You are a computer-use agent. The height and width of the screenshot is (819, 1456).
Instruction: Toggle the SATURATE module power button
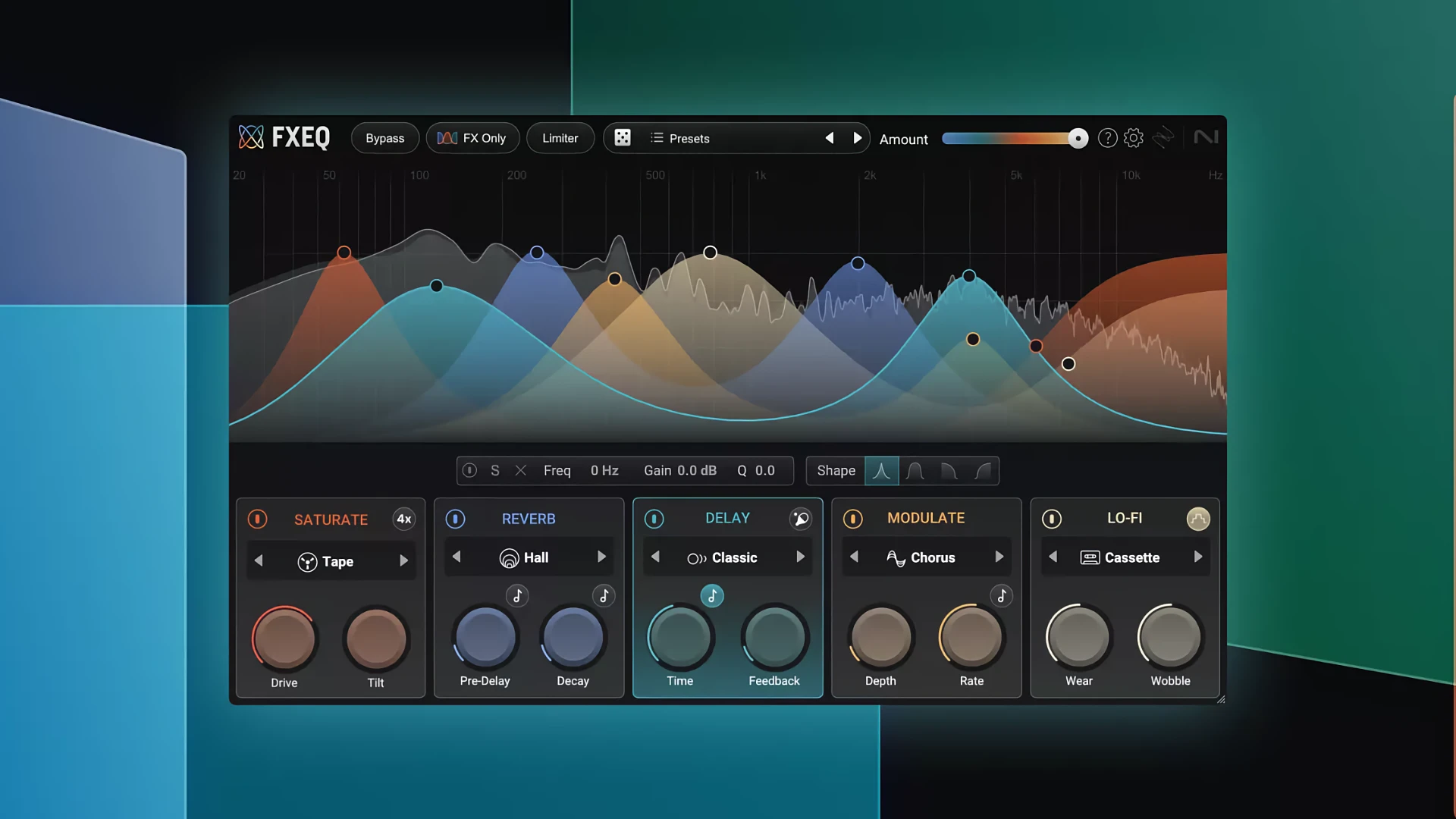click(x=257, y=519)
